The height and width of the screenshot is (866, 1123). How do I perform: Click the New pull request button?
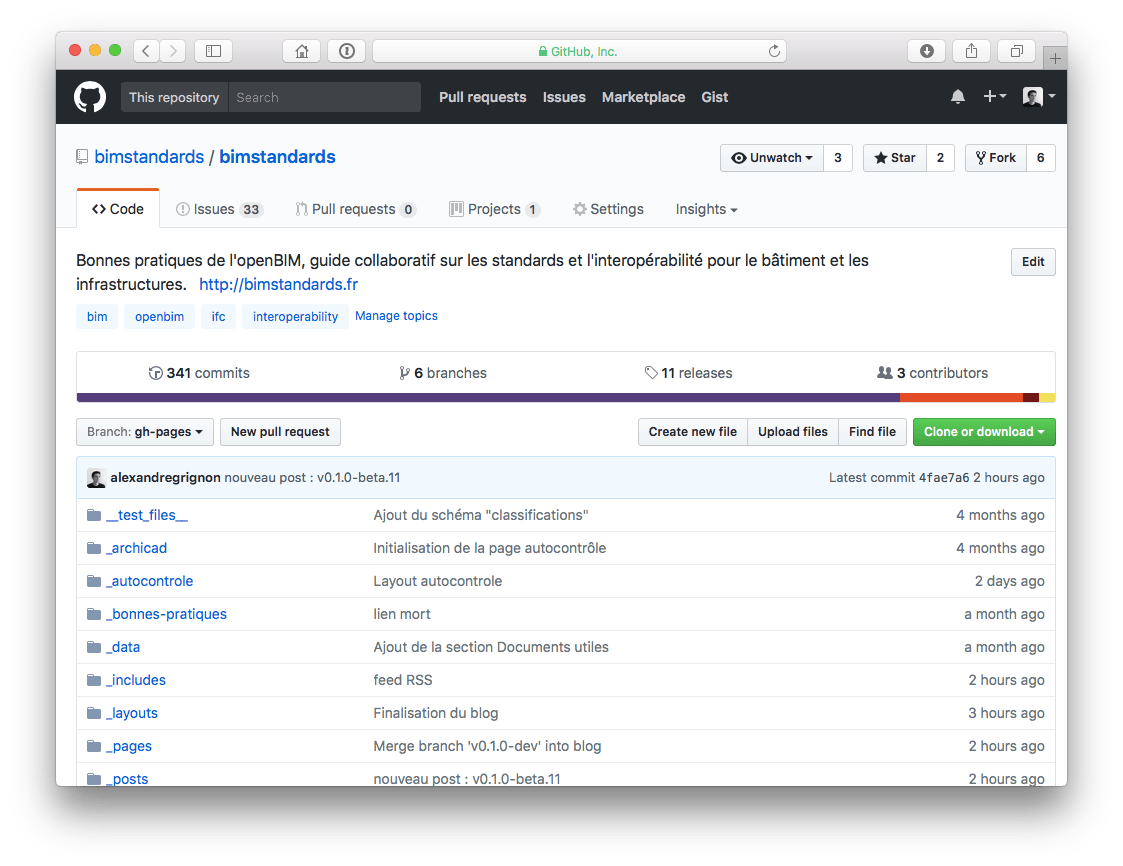pyautogui.click(x=280, y=432)
